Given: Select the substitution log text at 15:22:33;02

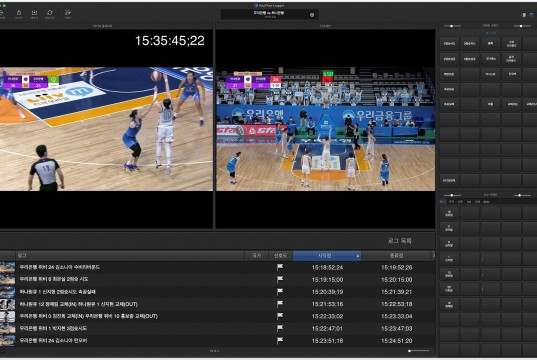Looking at the screenshot, I should (88, 316).
